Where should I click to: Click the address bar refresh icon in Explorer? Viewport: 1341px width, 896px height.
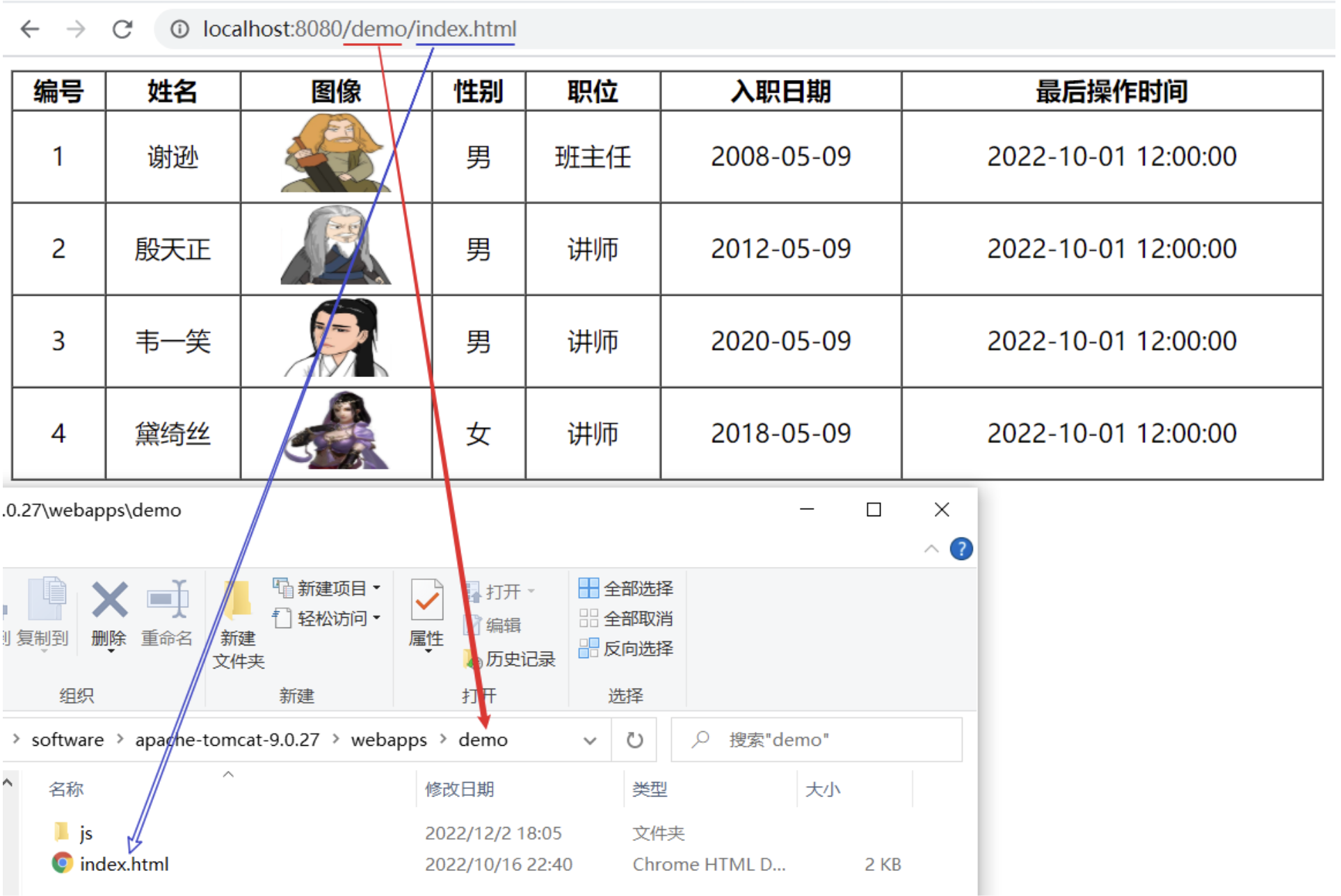coord(634,740)
